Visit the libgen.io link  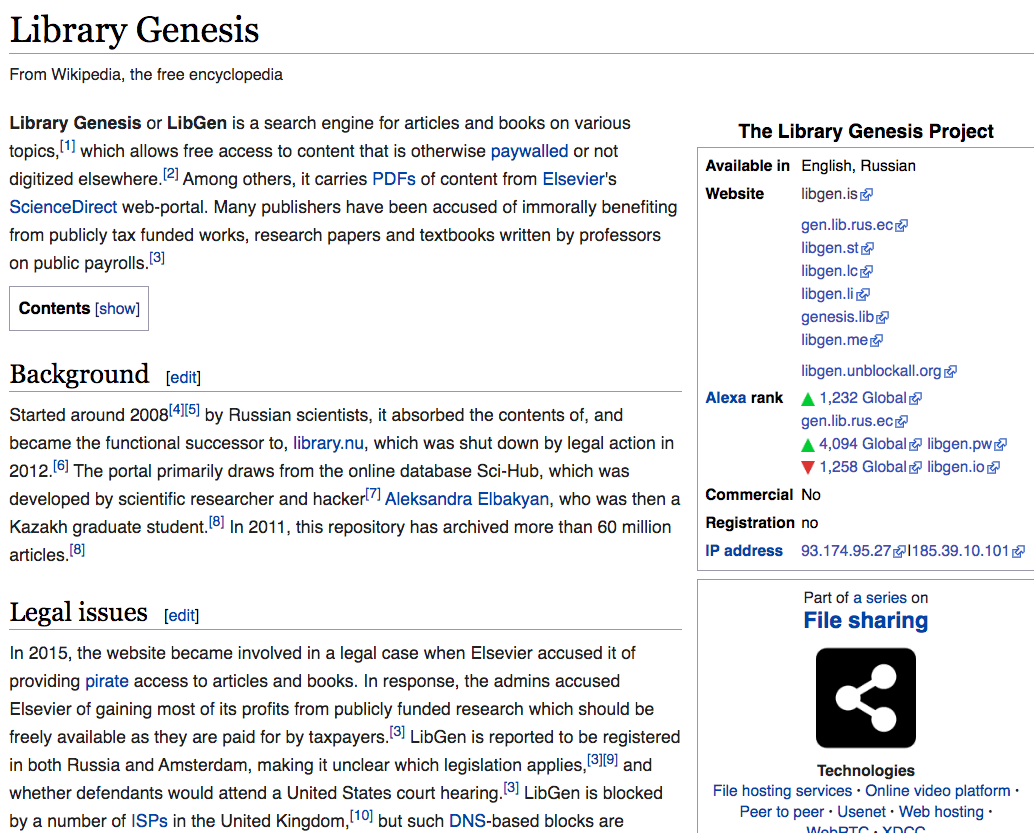pos(956,467)
